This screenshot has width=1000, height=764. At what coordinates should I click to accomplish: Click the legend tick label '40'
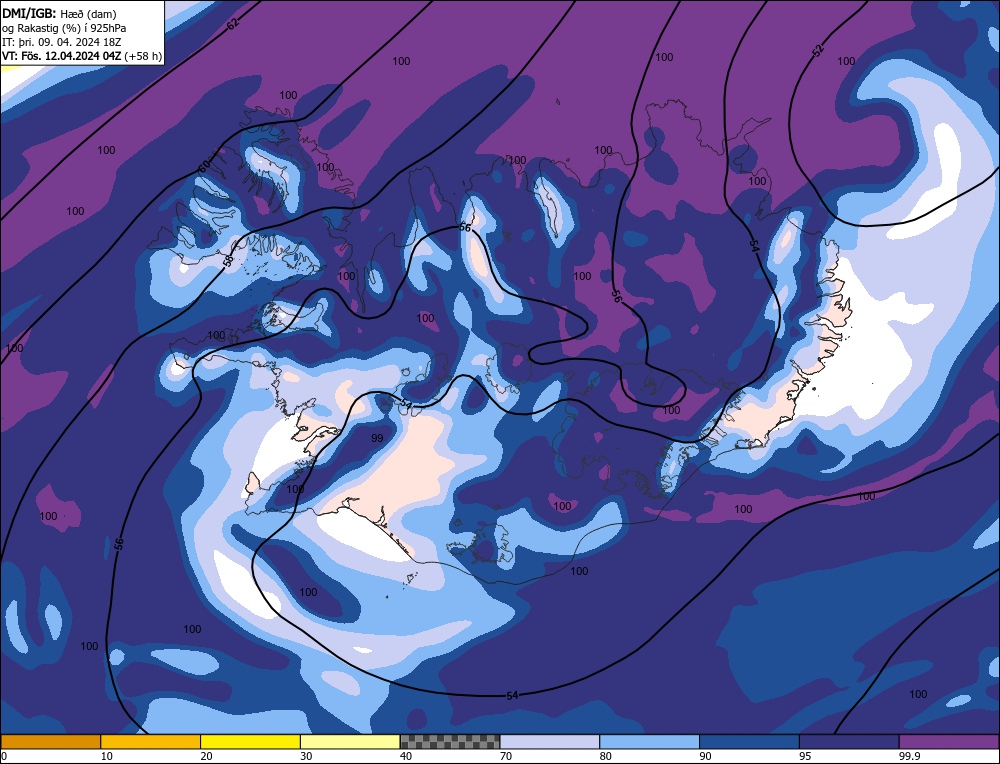406,756
